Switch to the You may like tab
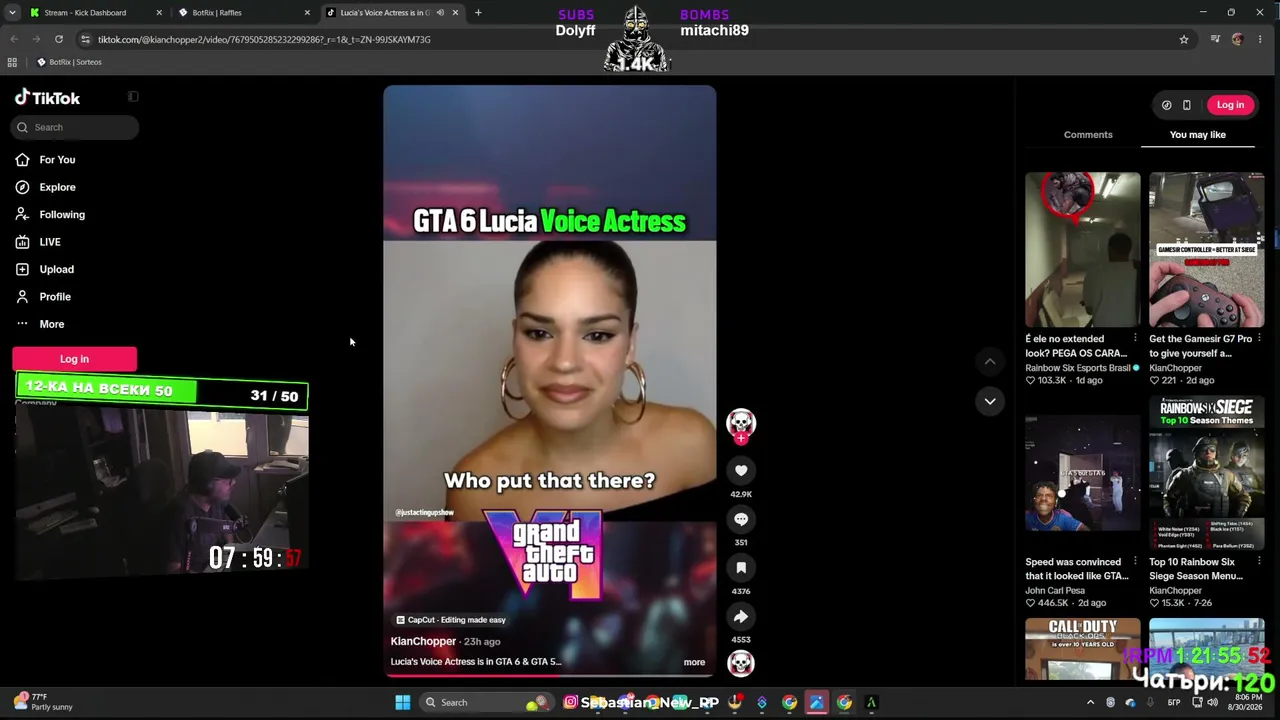1280x720 pixels. pos(1197,134)
